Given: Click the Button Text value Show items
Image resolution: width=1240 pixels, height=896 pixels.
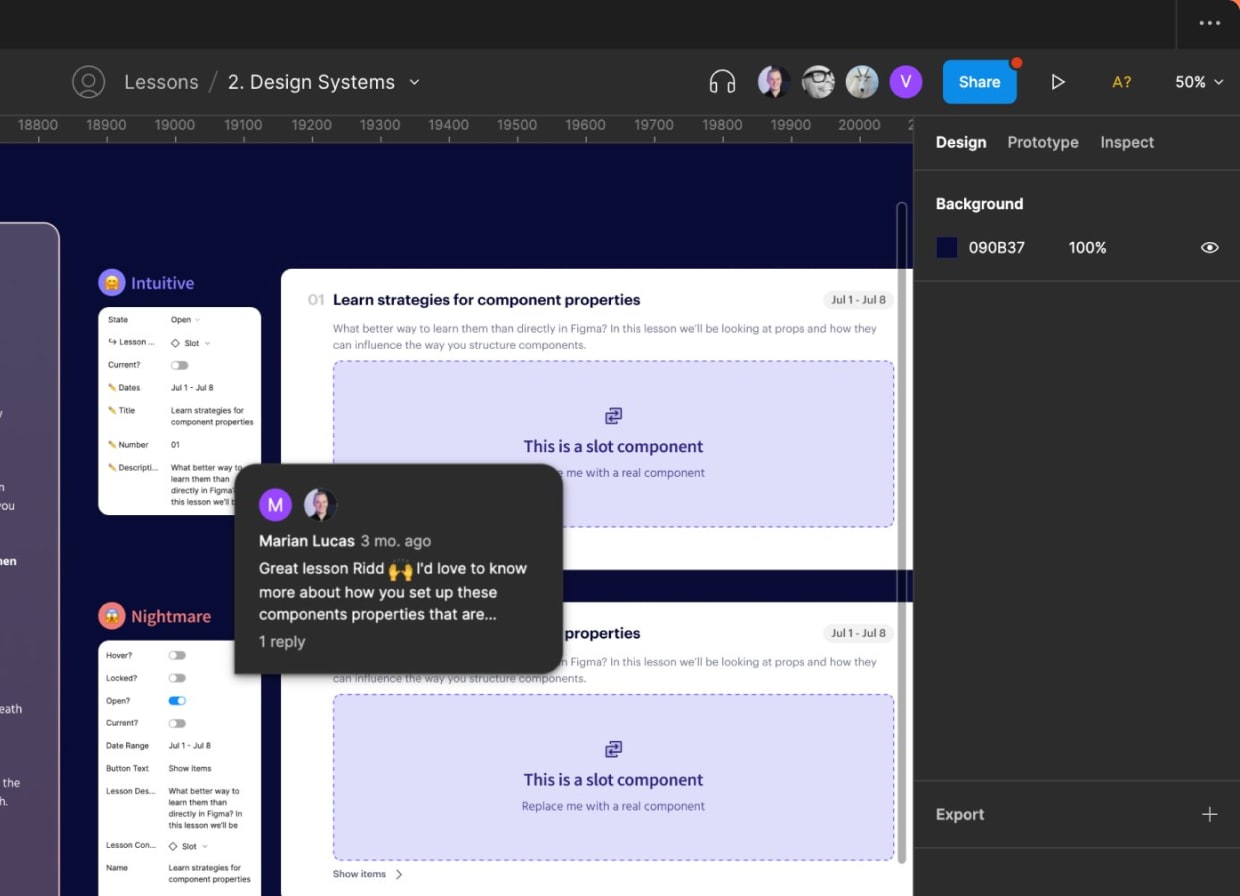Looking at the screenshot, I should [x=190, y=769].
